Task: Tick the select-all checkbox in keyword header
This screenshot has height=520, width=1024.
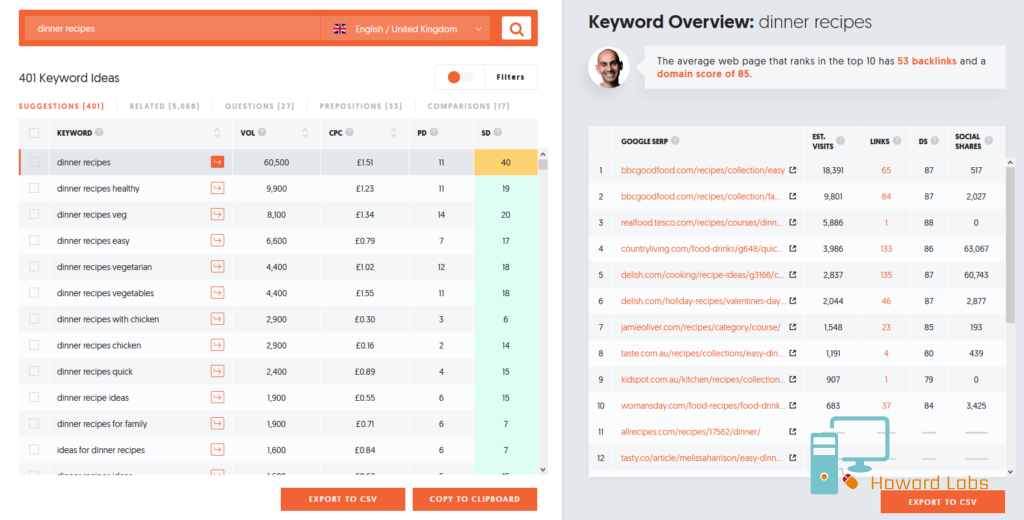Action: pyautogui.click(x=34, y=133)
